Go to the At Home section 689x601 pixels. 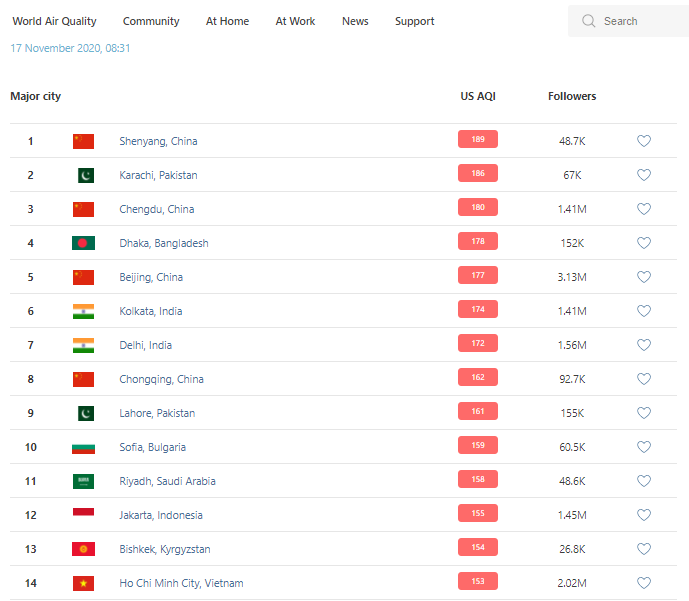point(227,21)
